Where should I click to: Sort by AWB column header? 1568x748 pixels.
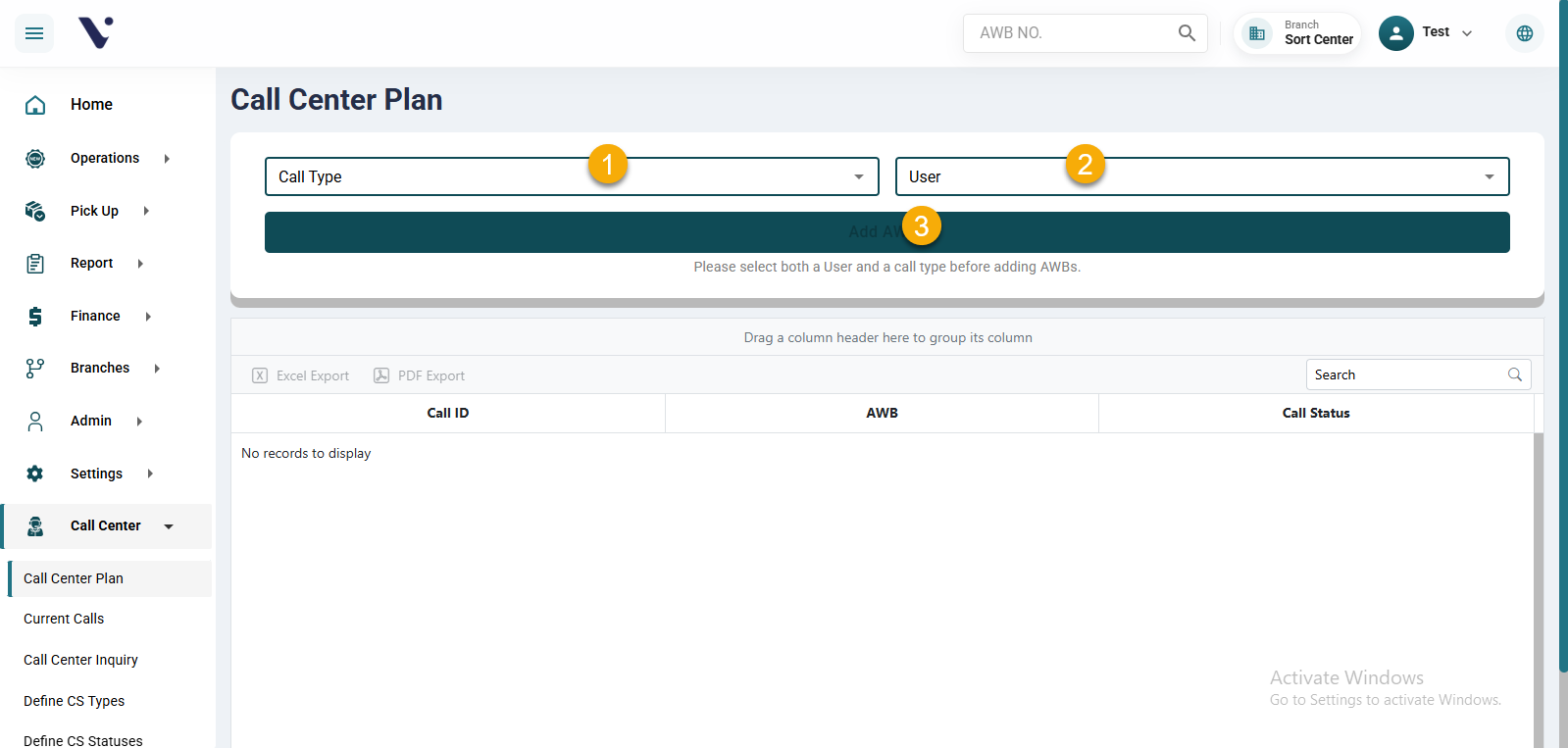coord(882,413)
